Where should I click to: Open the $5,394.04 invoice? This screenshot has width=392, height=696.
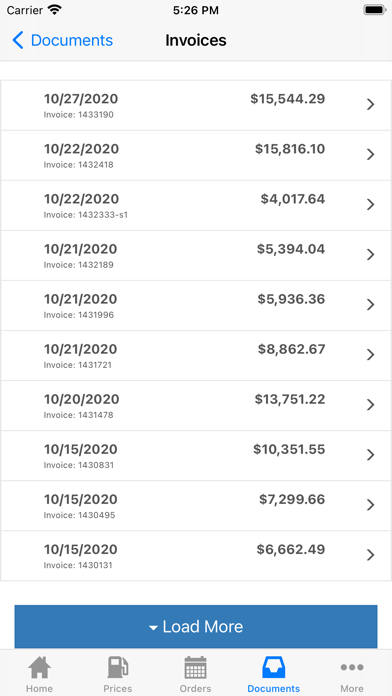click(x=196, y=255)
